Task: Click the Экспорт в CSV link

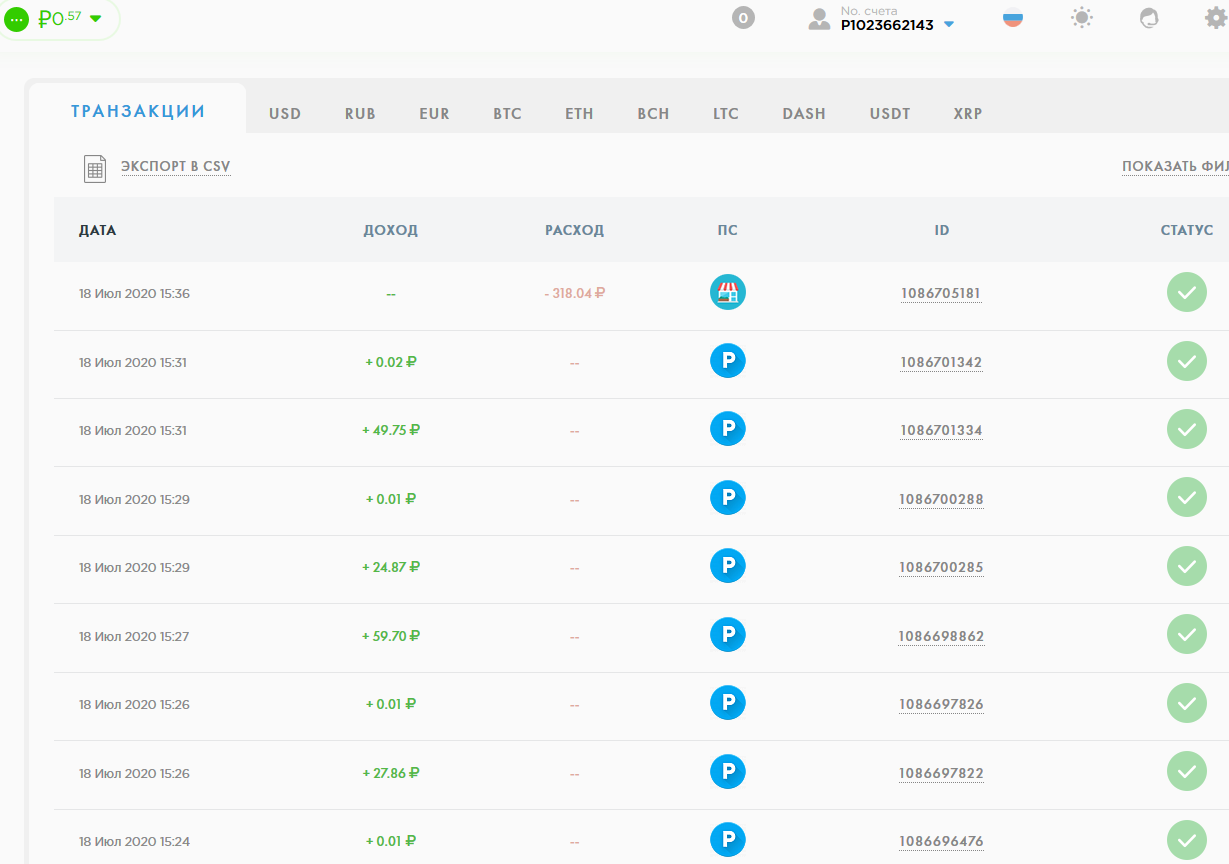Action: point(176,167)
